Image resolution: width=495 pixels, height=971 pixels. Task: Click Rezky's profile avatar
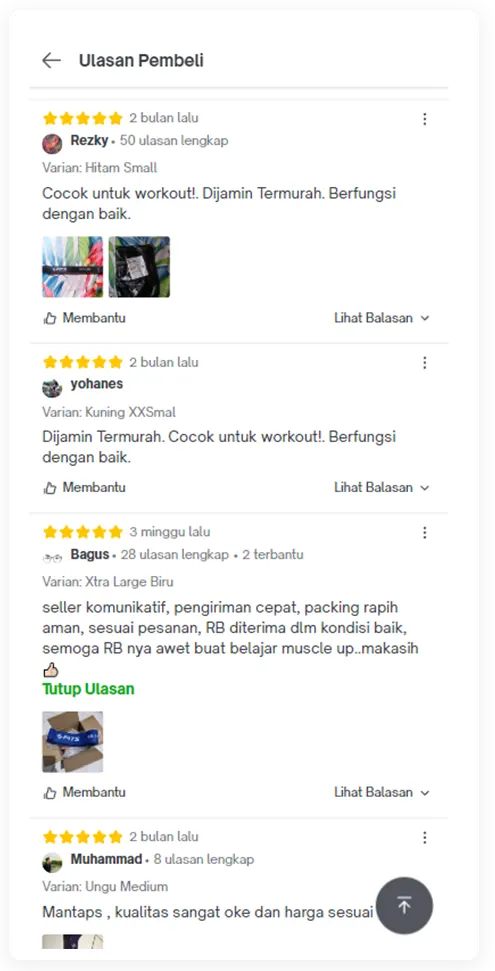pyautogui.click(x=52, y=144)
